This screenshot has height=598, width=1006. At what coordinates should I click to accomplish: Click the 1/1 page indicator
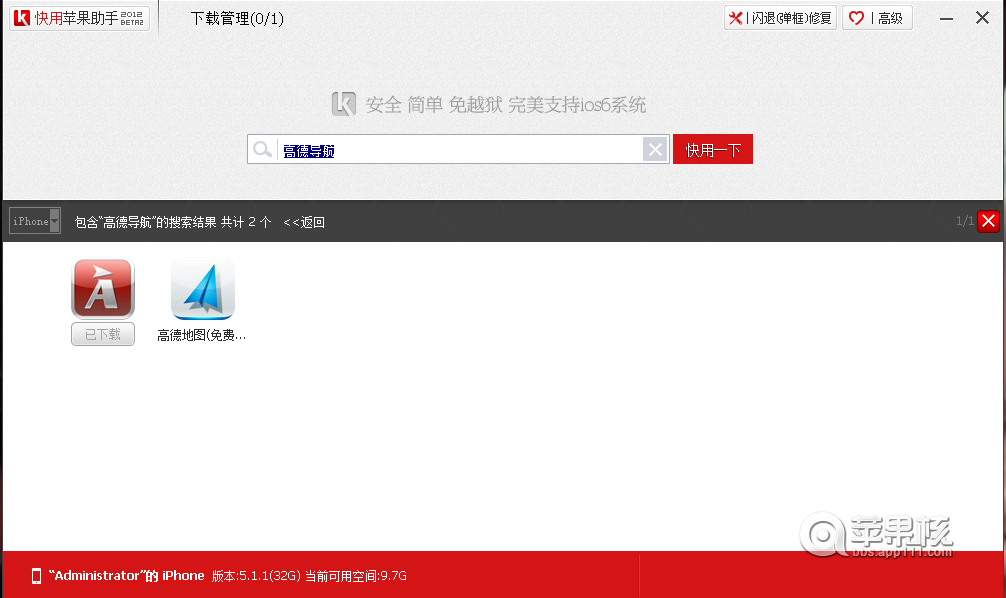(x=963, y=221)
